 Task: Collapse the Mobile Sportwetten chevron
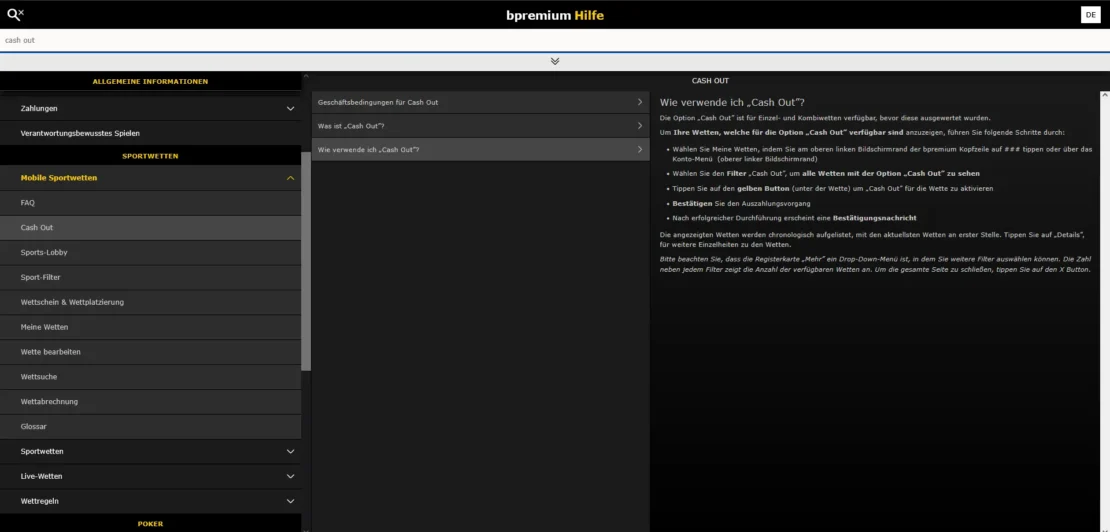290,178
